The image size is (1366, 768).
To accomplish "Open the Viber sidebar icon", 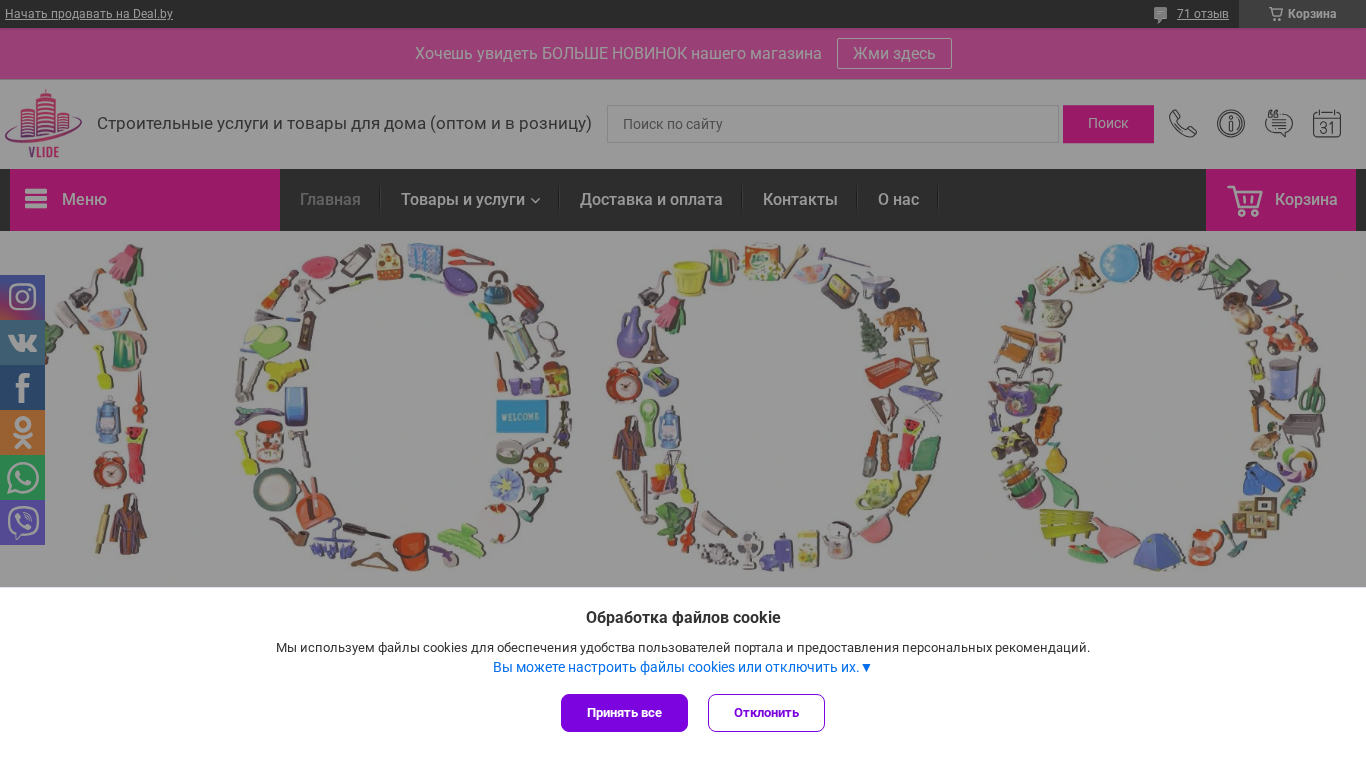I will coord(22,522).
